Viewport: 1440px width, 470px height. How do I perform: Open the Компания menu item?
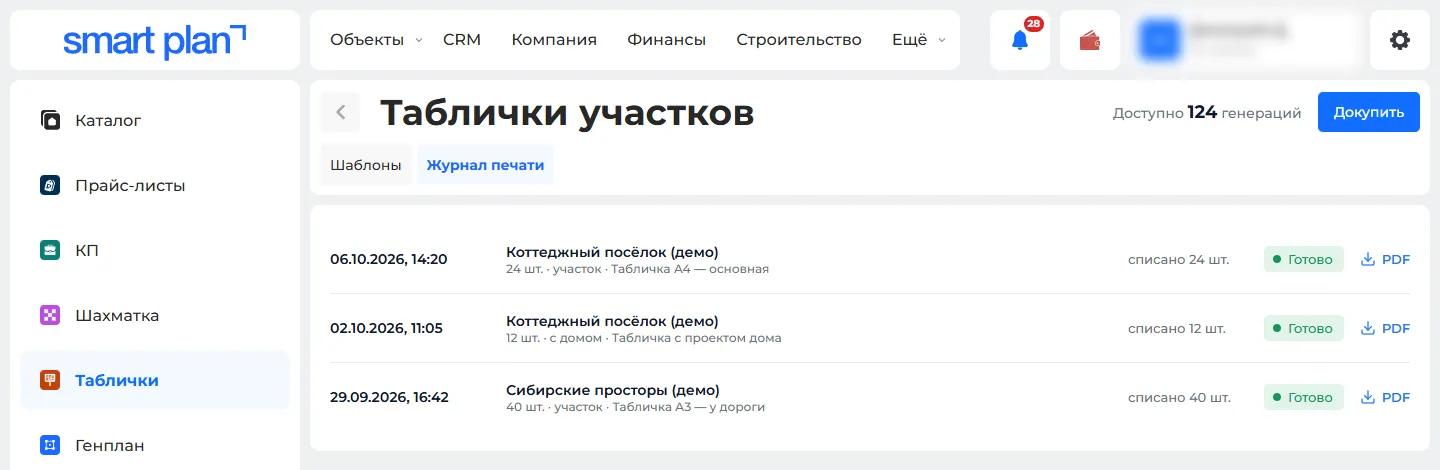(554, 40)
